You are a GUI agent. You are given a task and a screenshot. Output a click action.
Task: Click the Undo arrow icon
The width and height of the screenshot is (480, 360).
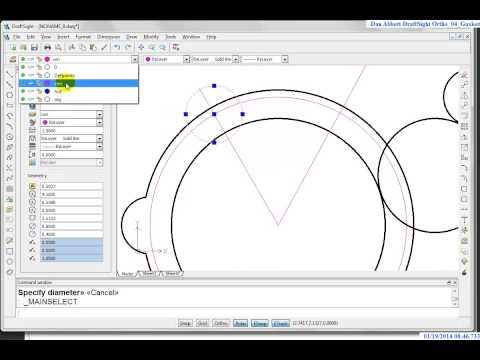(x=117, y=47)
